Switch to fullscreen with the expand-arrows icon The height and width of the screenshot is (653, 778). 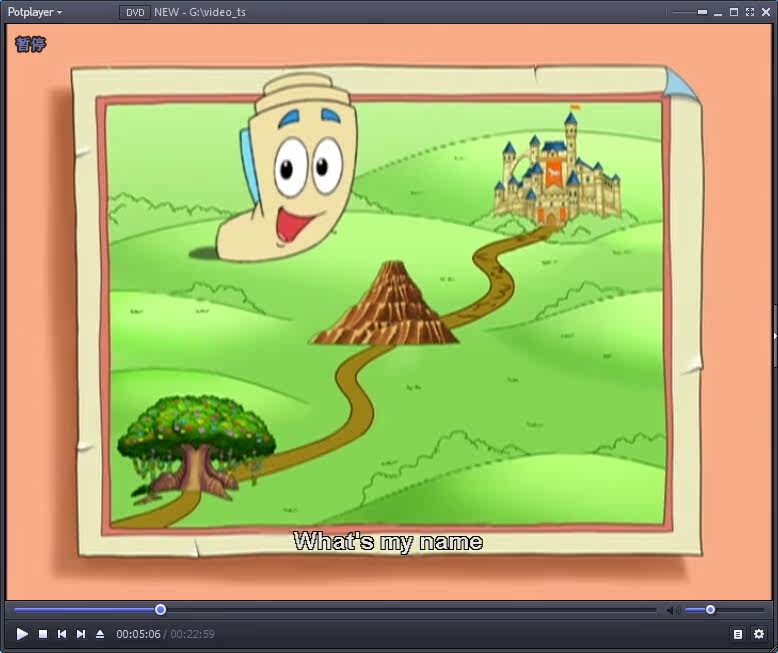click(750, 12)
